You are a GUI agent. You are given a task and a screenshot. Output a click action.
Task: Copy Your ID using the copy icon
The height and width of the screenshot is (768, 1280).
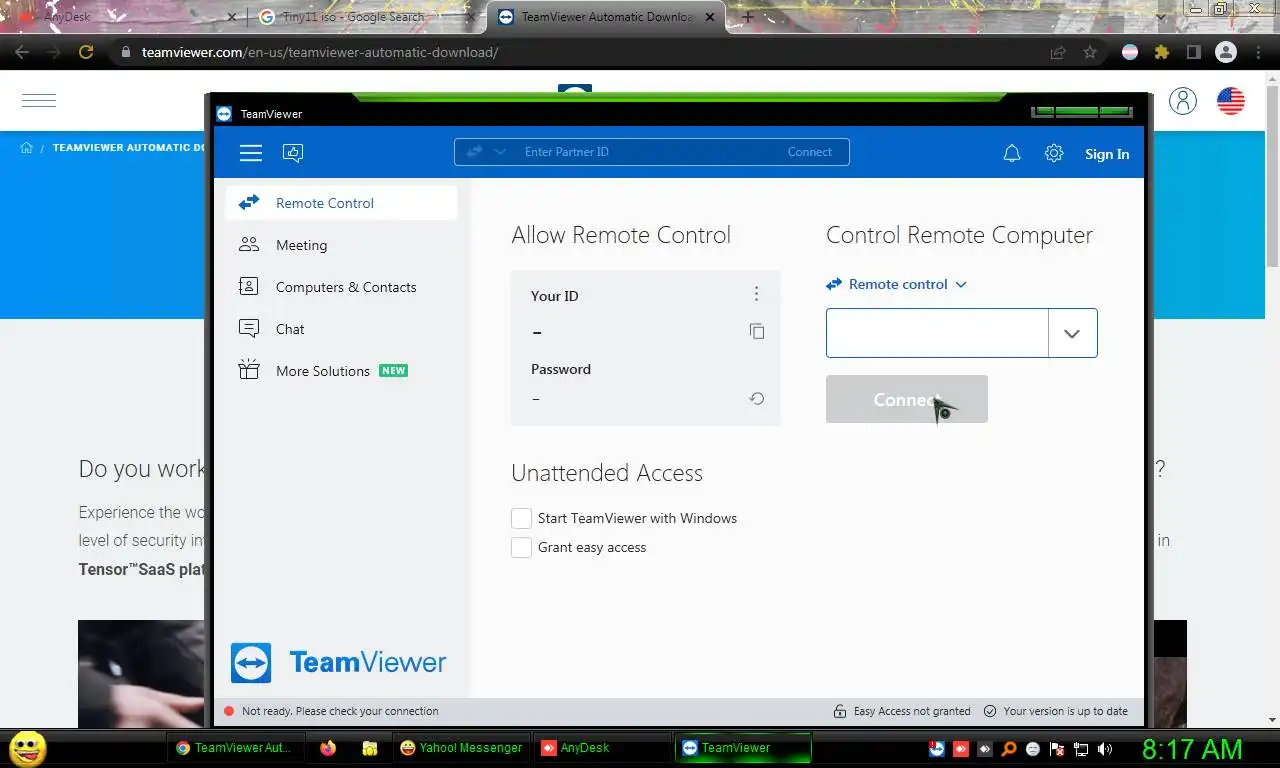[x=757, y=331]
